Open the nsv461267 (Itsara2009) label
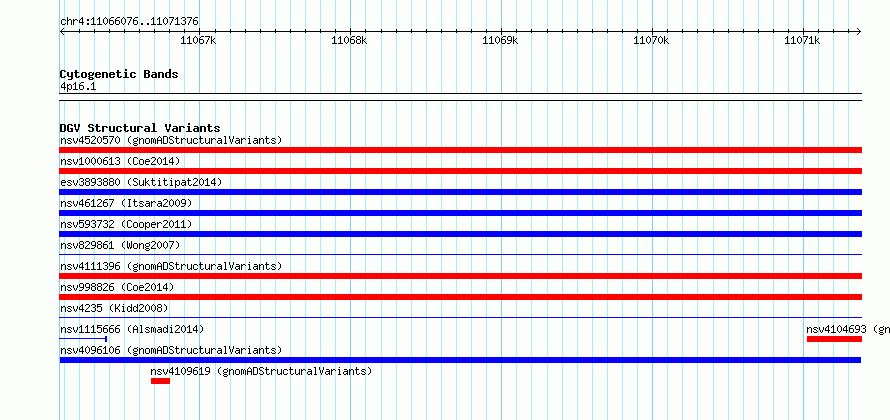 coord(126,203)
